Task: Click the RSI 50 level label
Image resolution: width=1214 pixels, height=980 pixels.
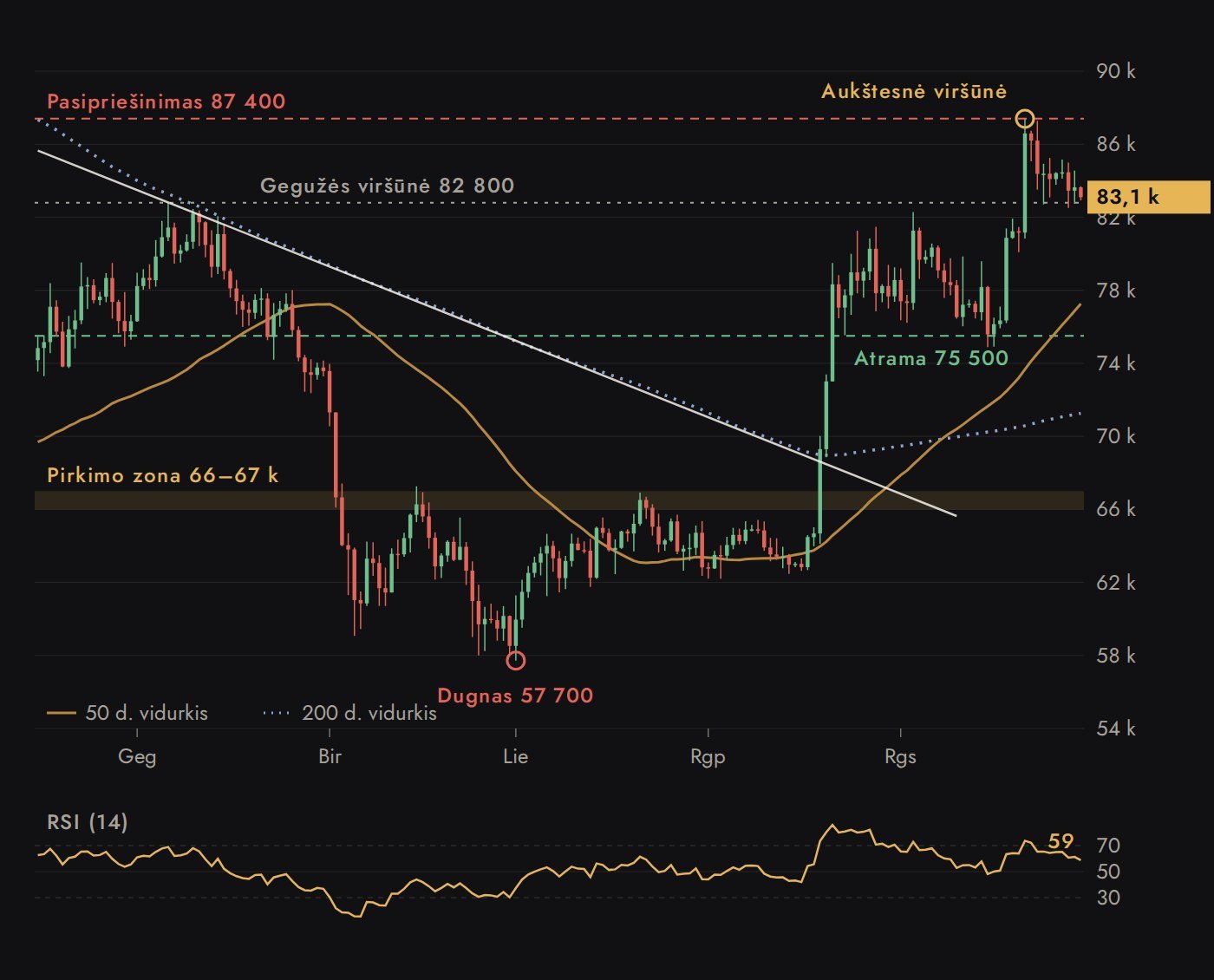Action: tap(1108, 872)
